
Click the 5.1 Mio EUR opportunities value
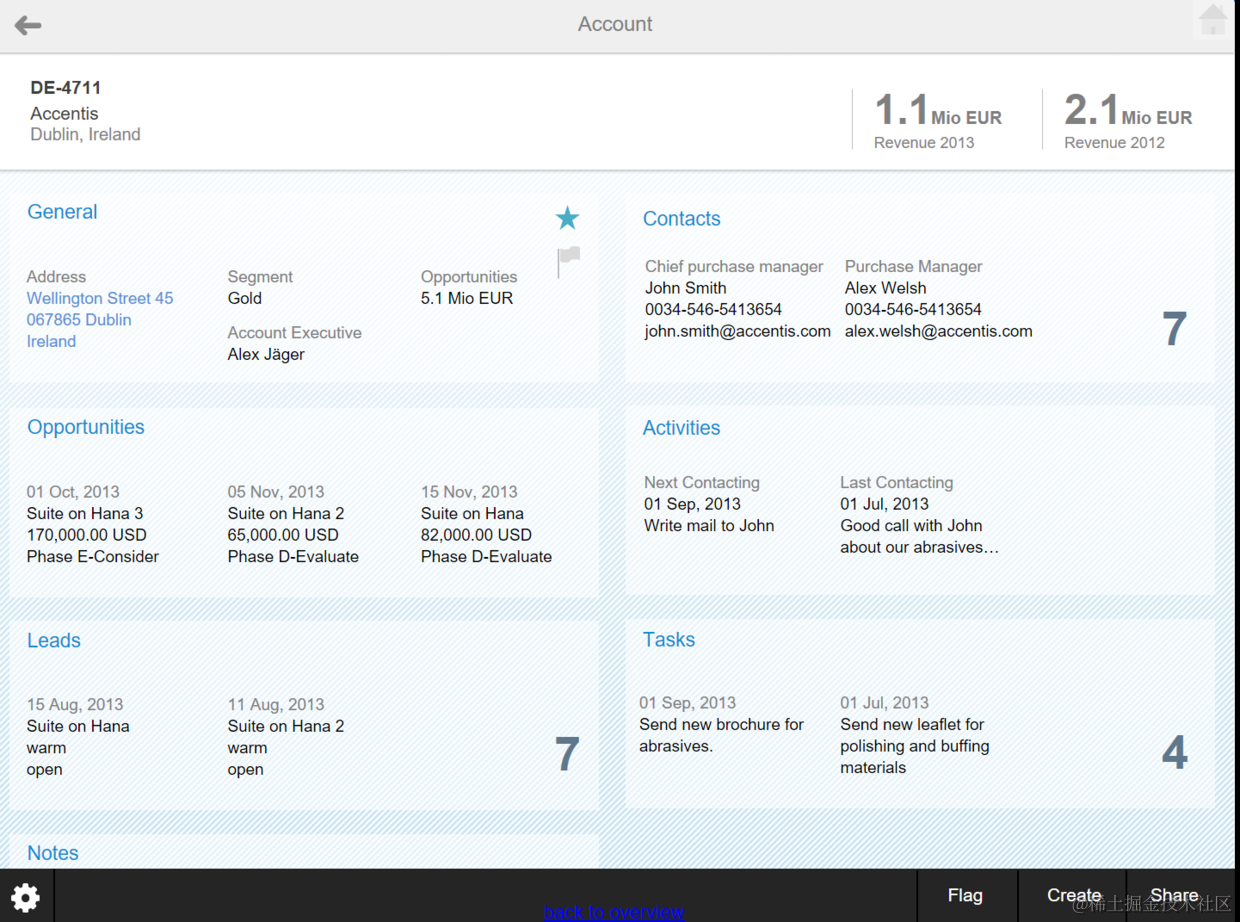point(467,298)
